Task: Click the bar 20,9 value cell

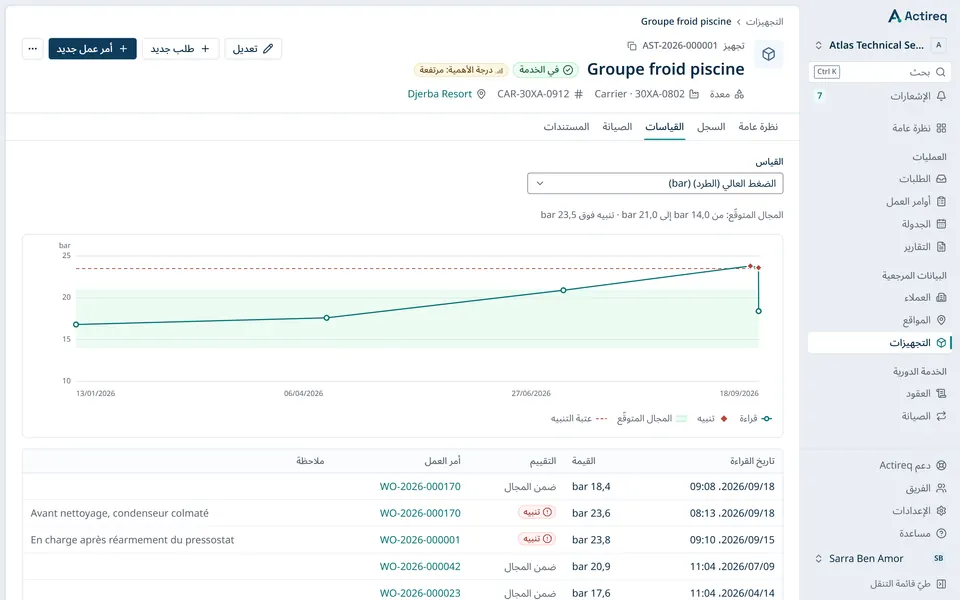Action: pos(591,567)
